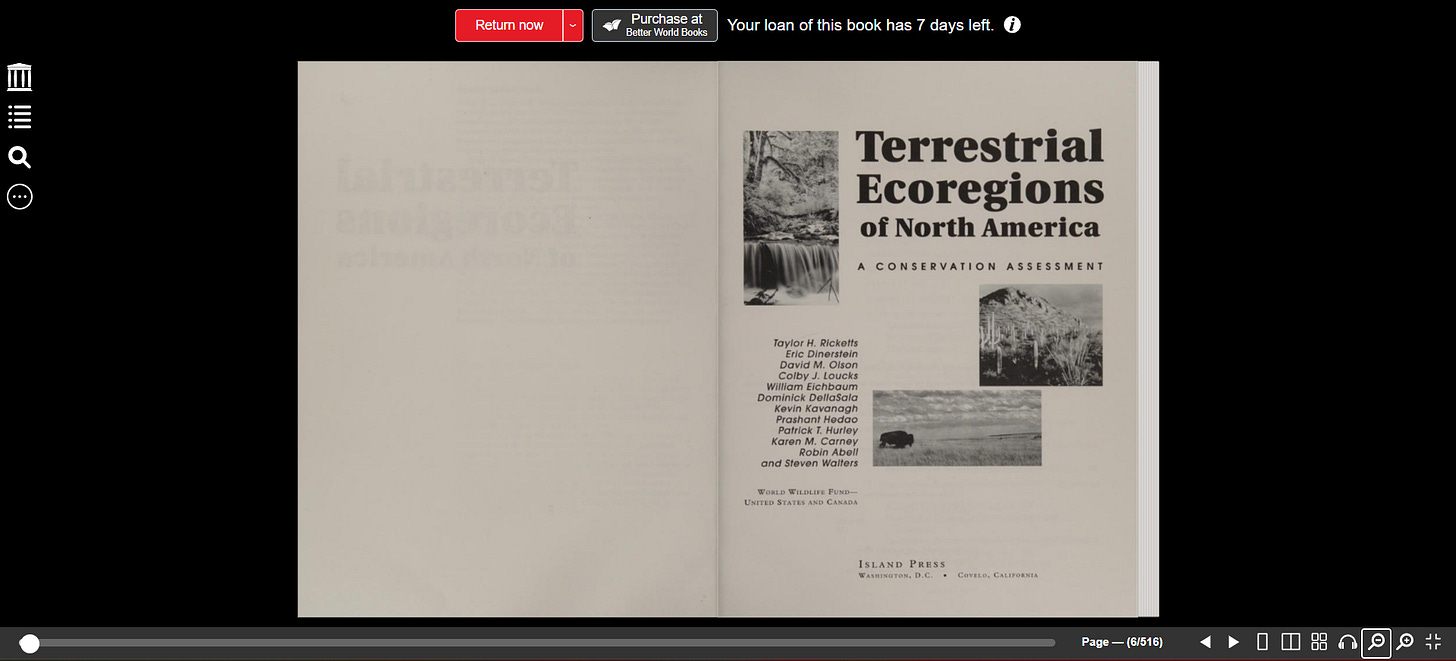The width and height of the screenshot is (1456, 661).
Task: Click Purchase at Better World Books
Action: click(654, 25)
